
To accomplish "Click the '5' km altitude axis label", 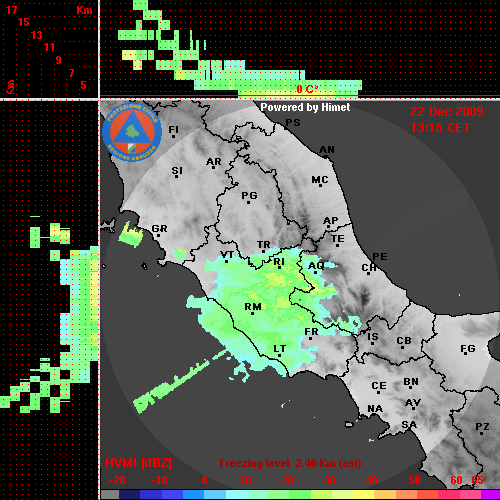I will (83, 85).
